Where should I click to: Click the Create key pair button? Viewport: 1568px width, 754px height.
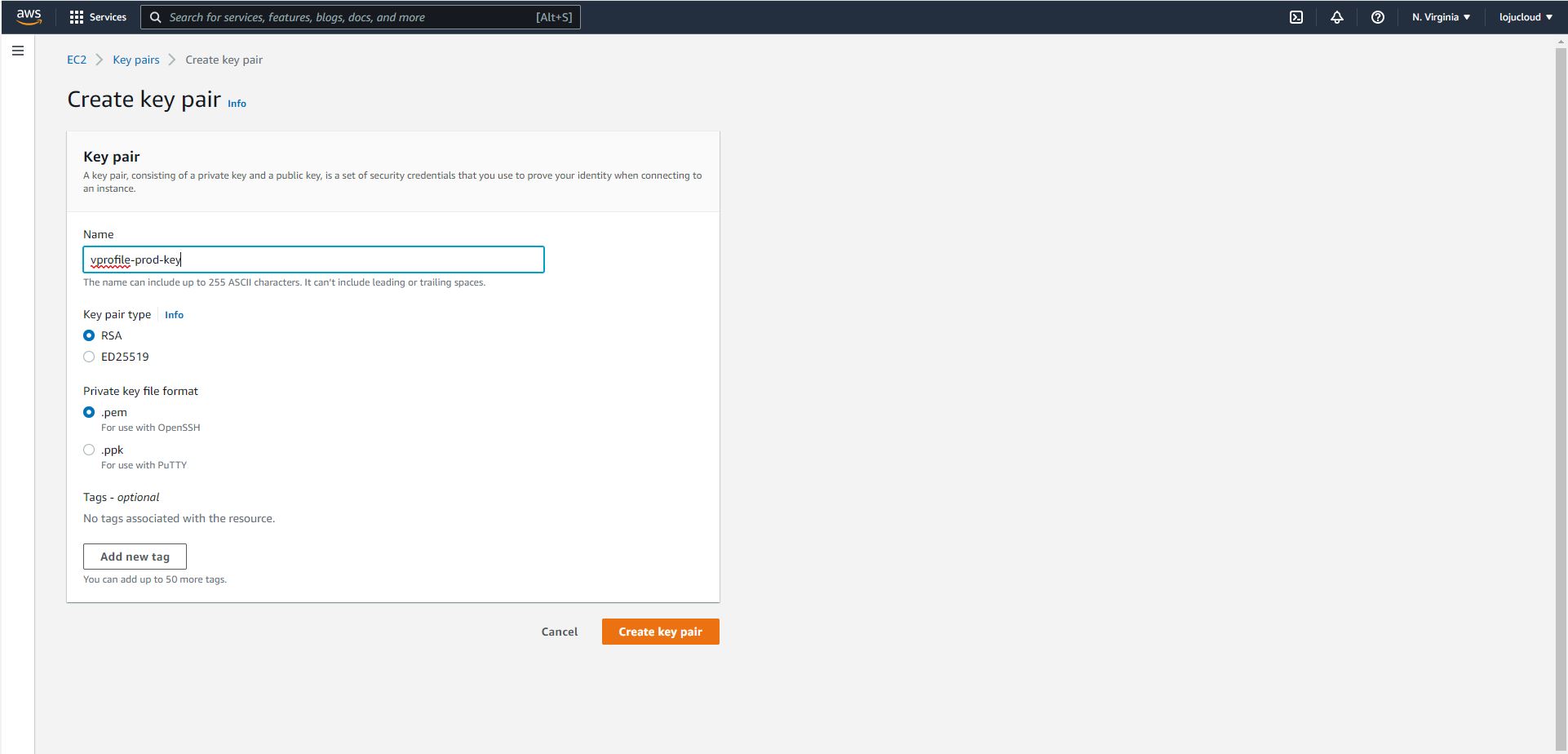coord(661,632)
